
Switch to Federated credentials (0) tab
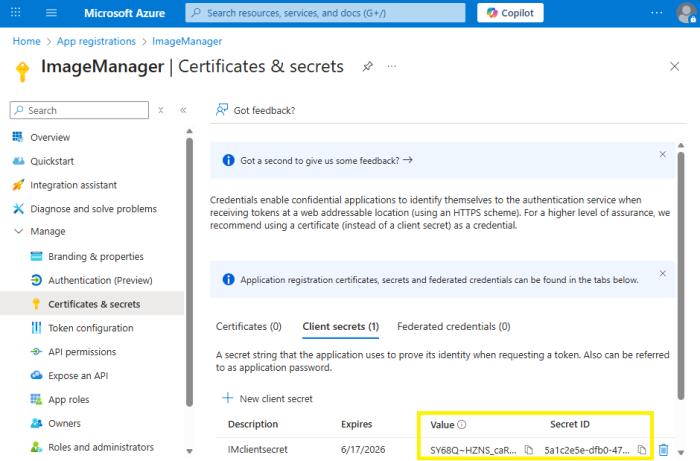pos(453,326)
